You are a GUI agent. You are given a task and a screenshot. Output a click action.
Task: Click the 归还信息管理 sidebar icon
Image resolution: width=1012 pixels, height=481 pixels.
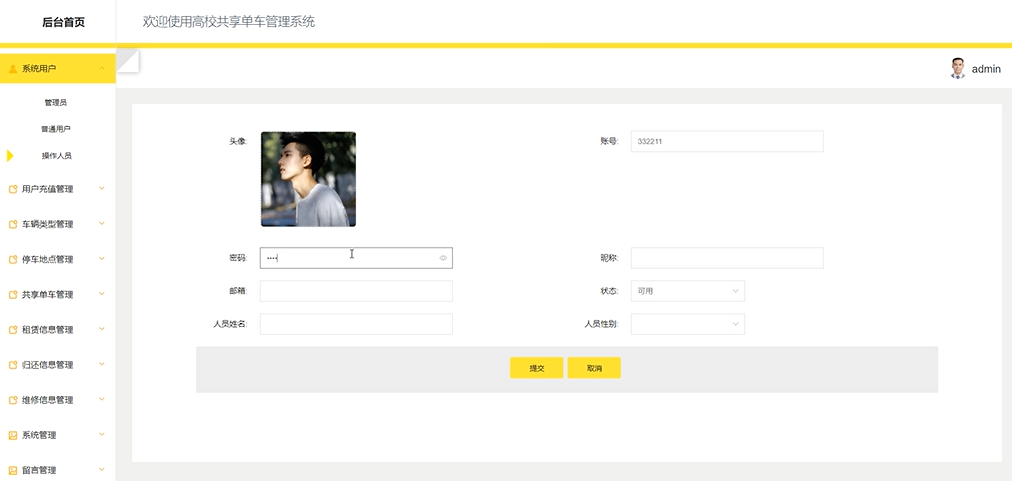point(12,365)
